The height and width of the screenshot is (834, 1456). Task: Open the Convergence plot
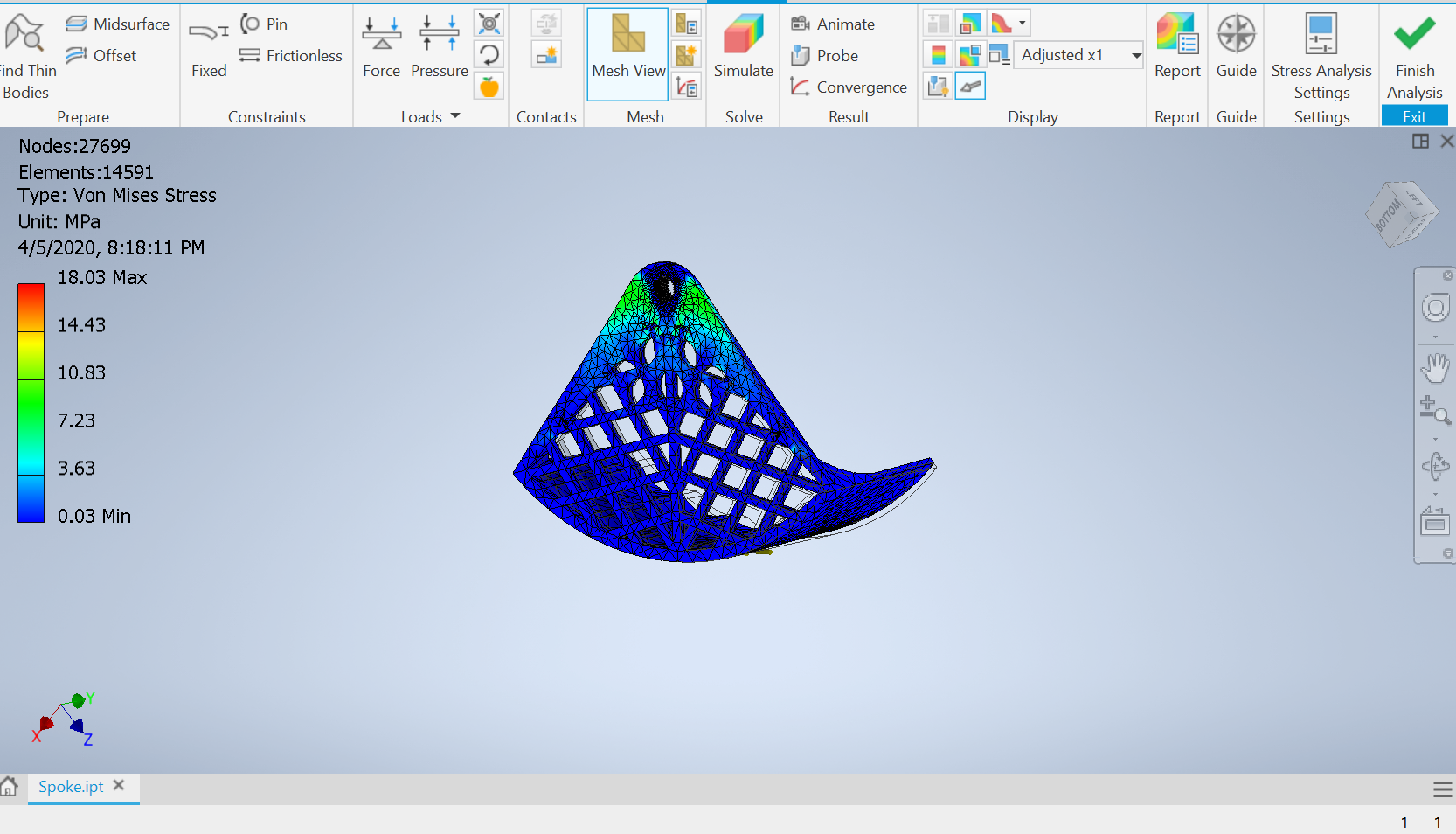849,87
